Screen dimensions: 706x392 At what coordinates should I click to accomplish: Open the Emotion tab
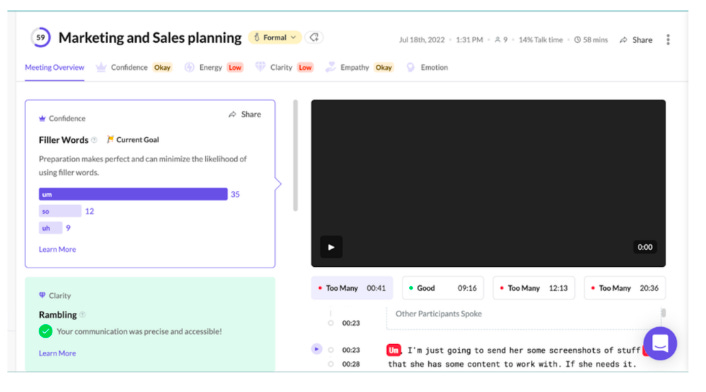coord(427,68)
